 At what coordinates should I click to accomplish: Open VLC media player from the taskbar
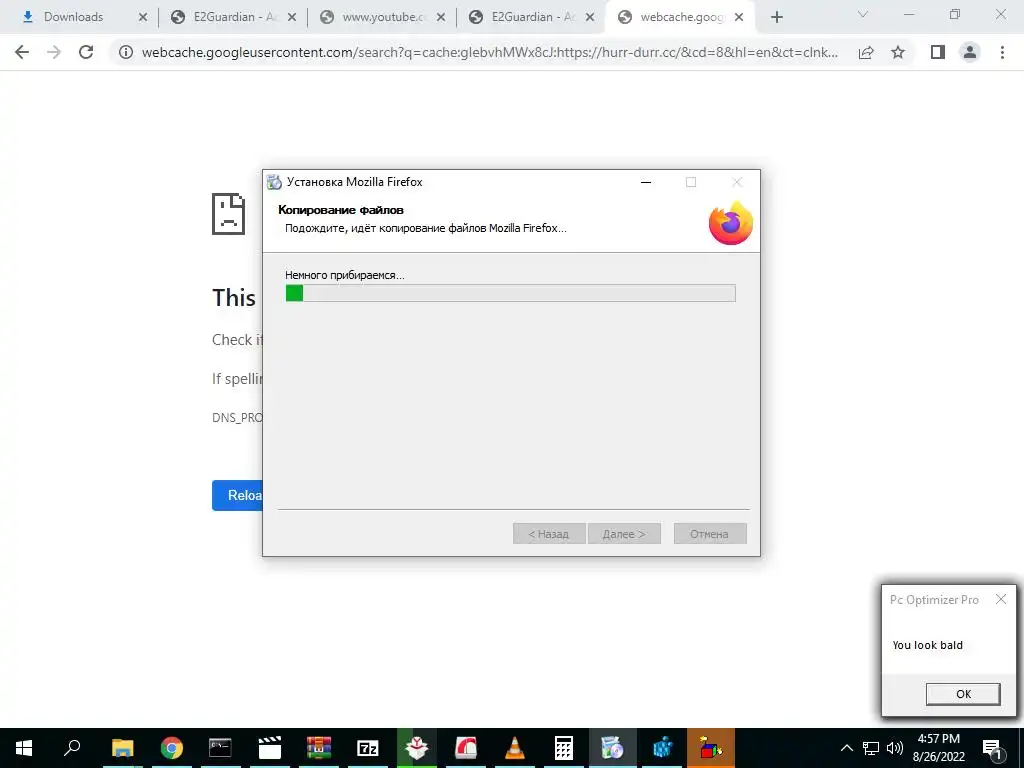(x=515, y=748)
